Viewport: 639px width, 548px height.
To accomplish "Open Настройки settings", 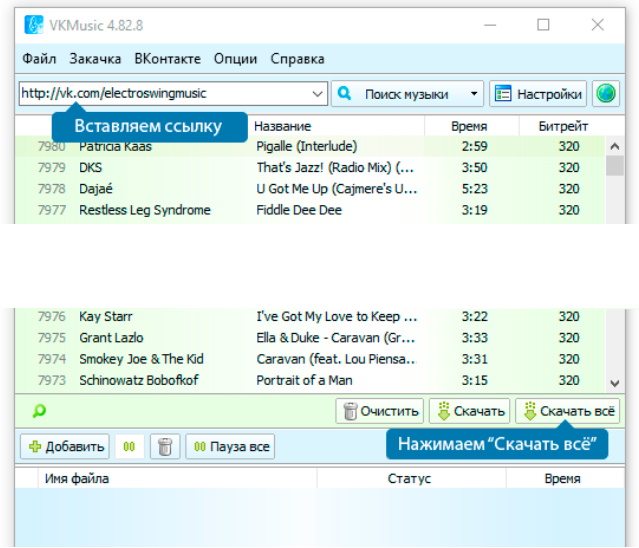I will click(538, 94).
